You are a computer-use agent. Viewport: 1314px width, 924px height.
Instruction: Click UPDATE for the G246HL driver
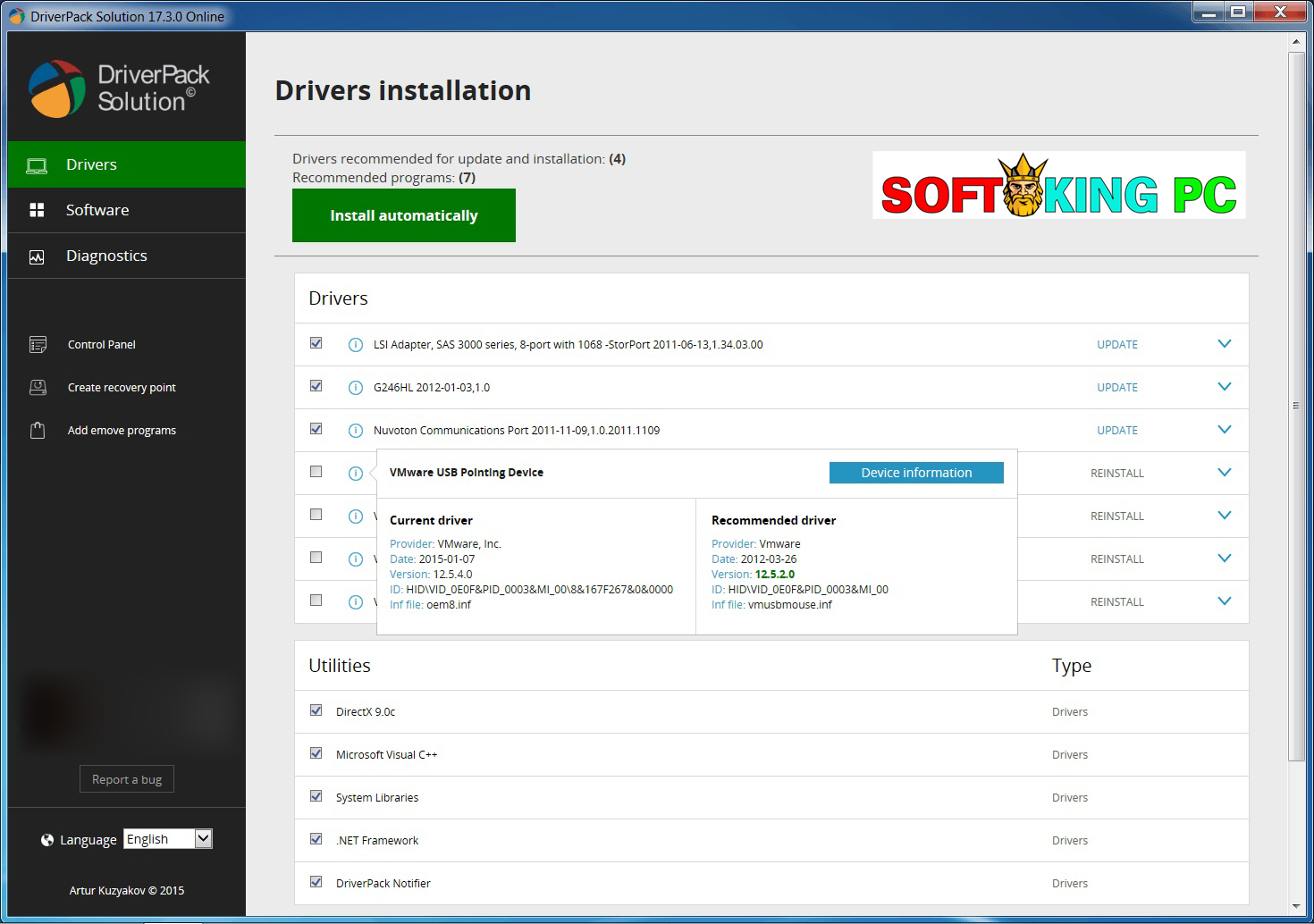pos(1117,388)
